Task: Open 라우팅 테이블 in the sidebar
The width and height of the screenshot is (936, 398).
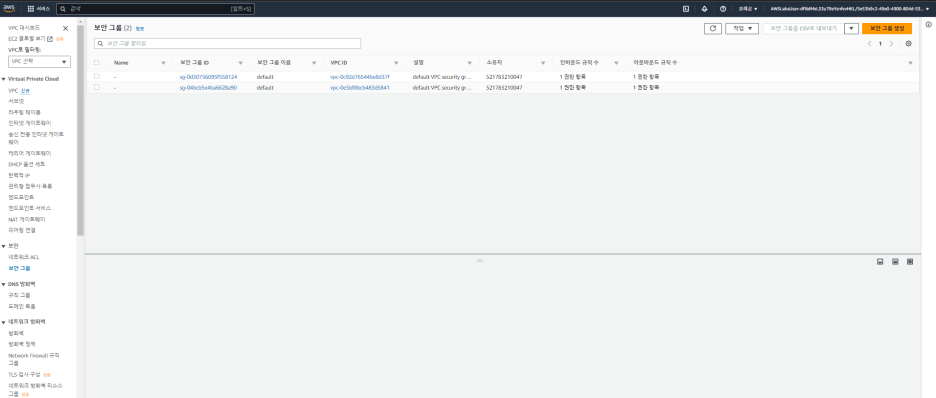Action: [x=24, y=112]
